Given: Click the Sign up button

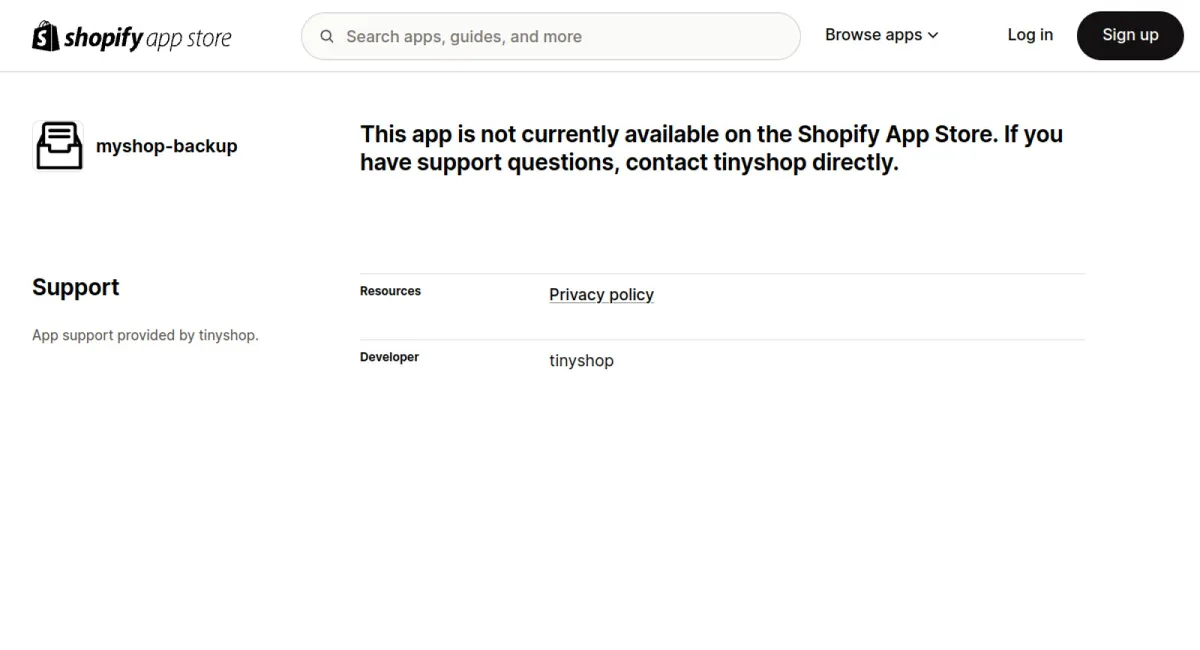Looking at the screenshot, I should coord(1130,35).
